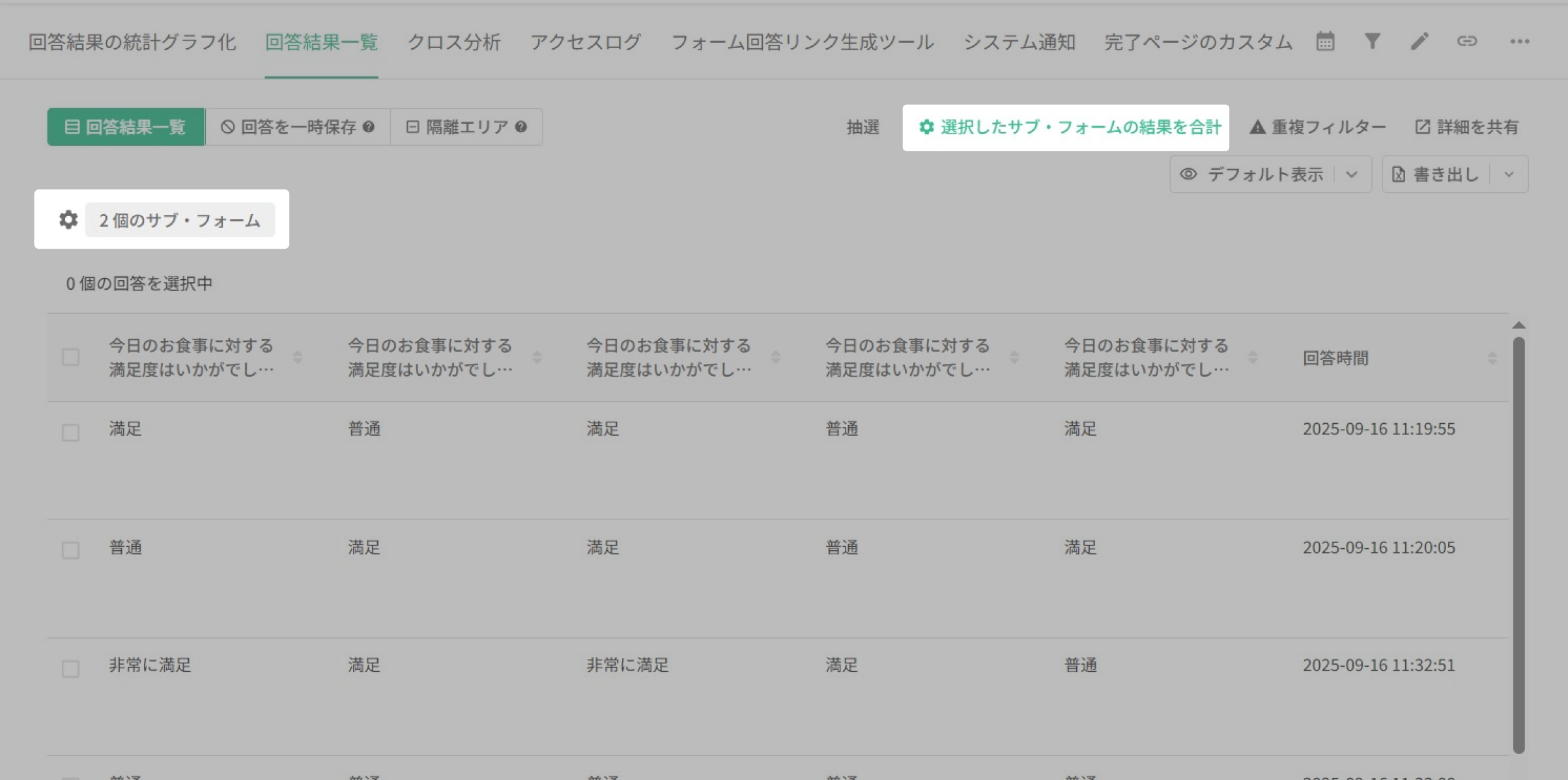Open the 重複フィルター option
The image size is (1568, 780).
tap(1318, 127)
